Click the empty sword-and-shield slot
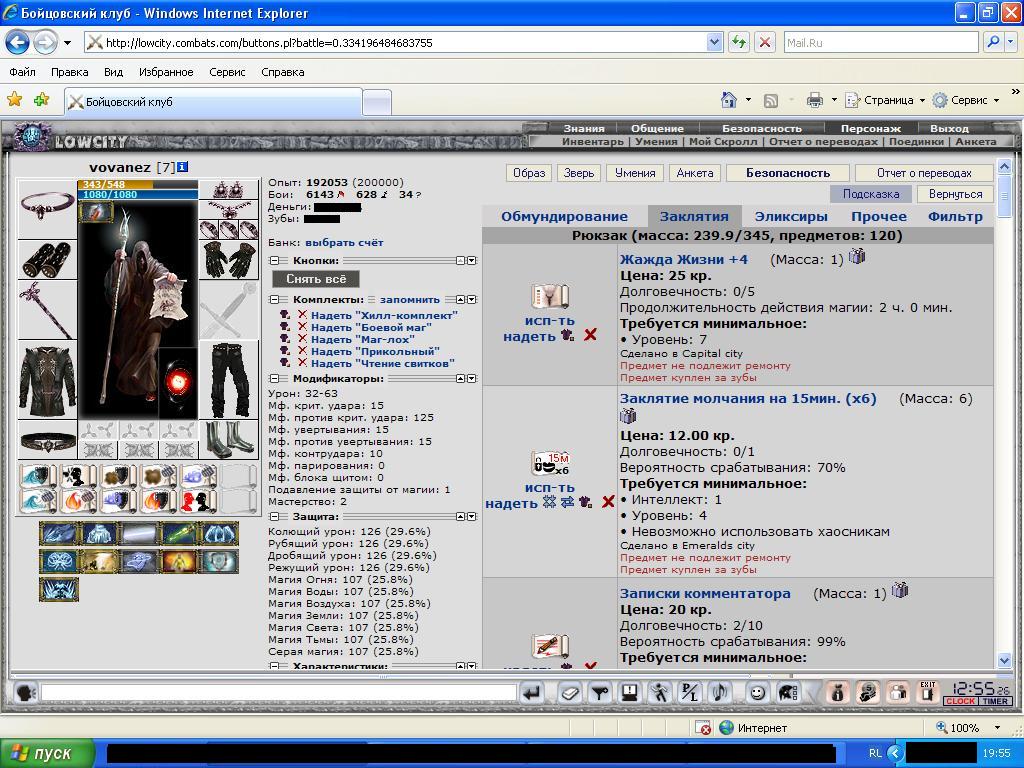The image size is (1024, 768). coord(229,310)
